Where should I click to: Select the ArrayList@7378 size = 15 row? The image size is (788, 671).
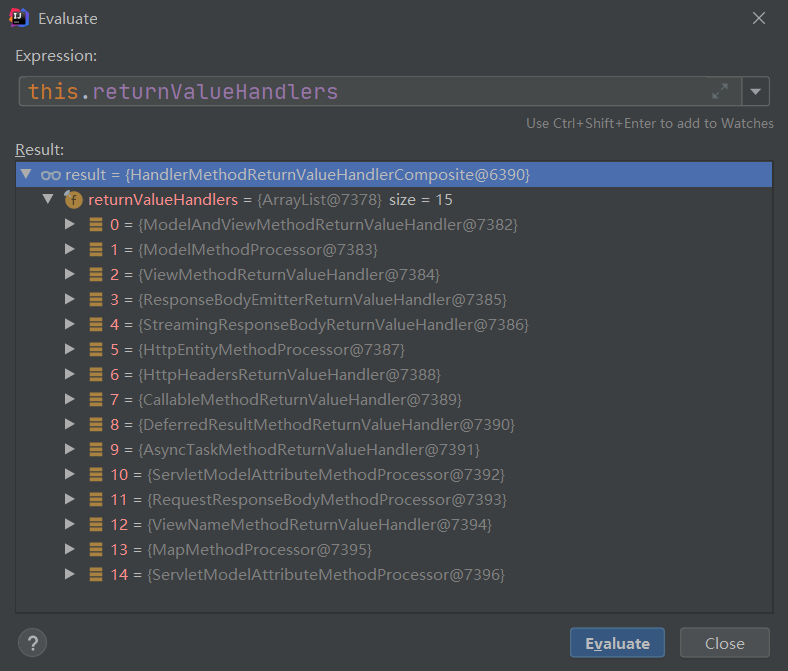(394, 200)
